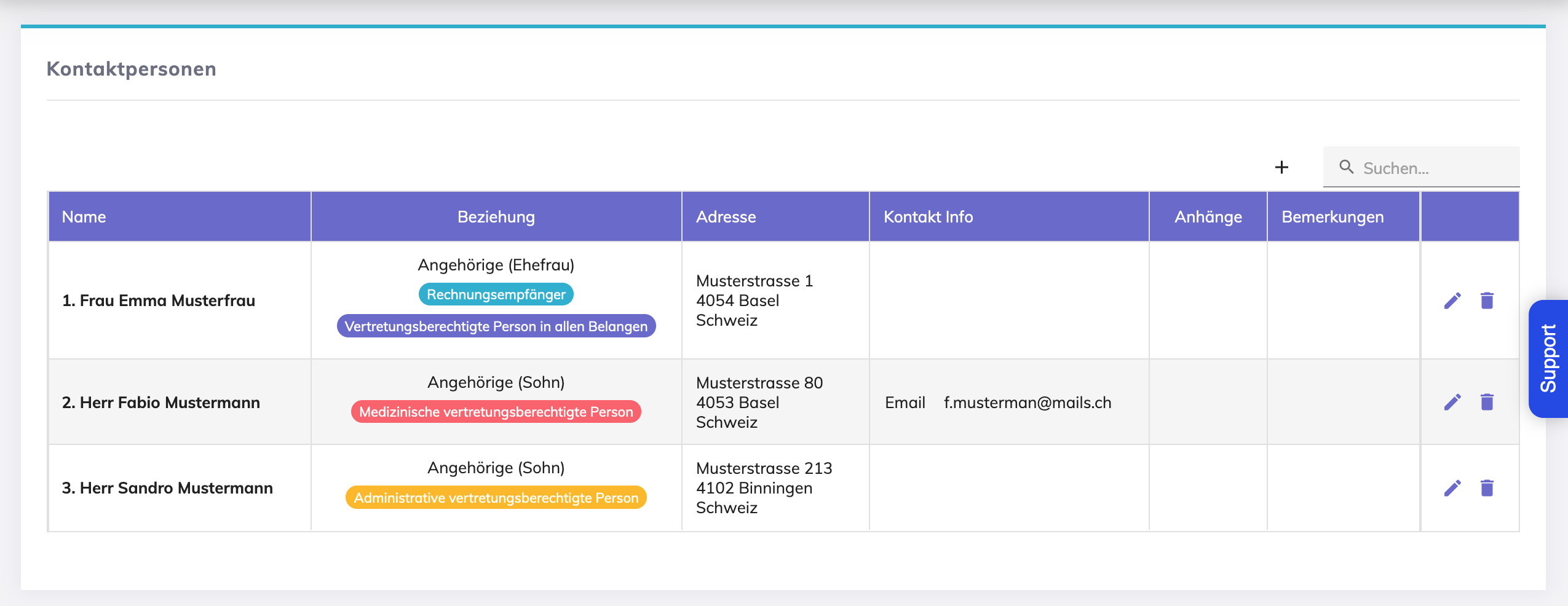This screenshot has height=606, width=1568.
Task: Delete Herr Fabio Mustermann with trash icon
Action: (x=1487, y=402)
